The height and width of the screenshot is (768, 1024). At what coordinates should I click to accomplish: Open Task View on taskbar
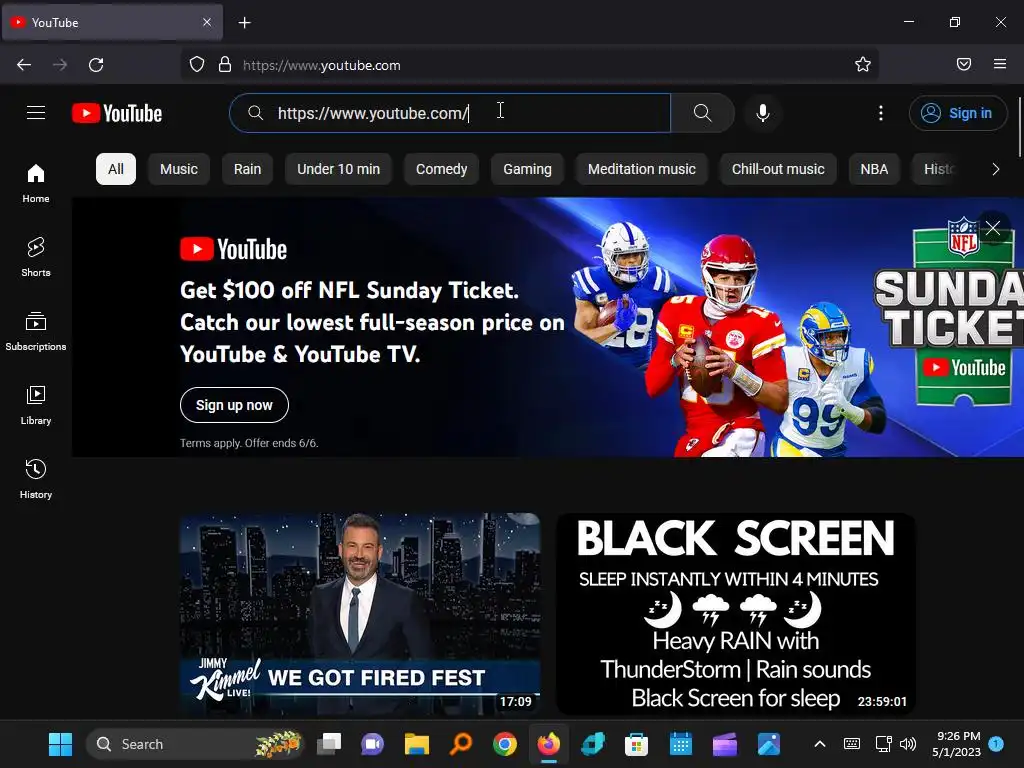point(329,744)
